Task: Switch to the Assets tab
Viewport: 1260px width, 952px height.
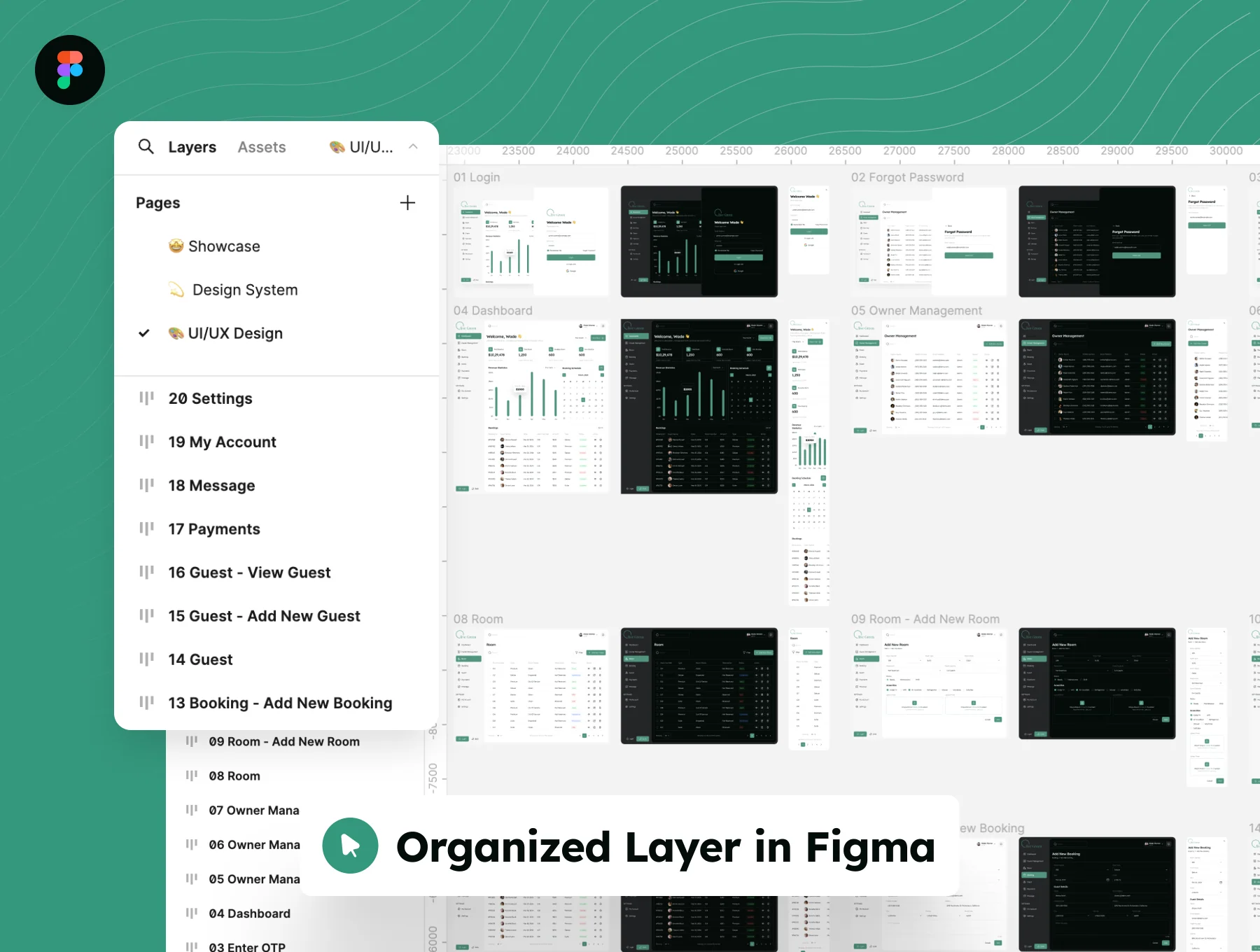Action: 262,147
